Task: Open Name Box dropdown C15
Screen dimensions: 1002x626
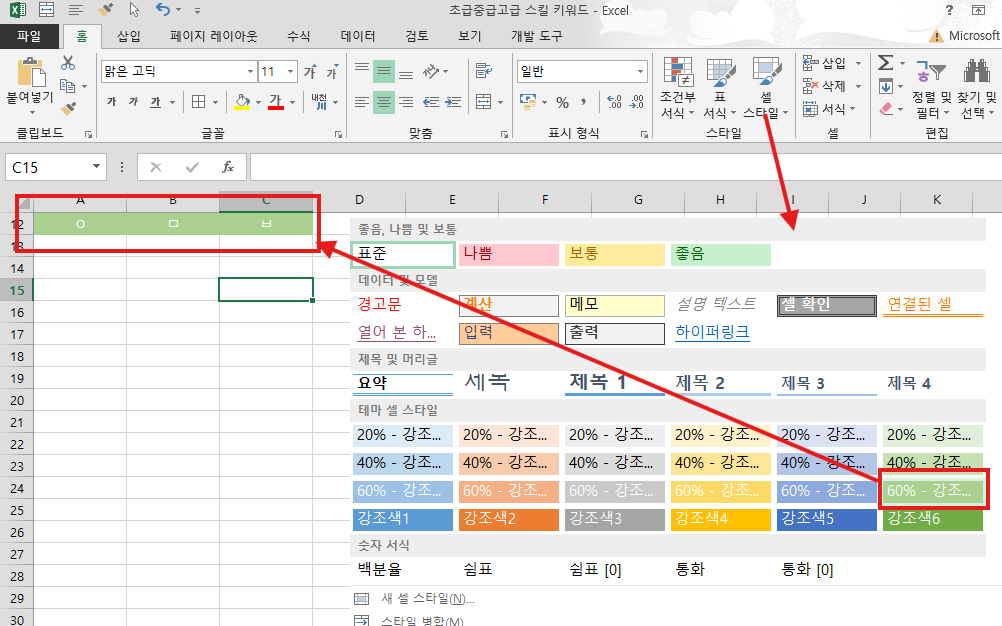Action: 96,167
